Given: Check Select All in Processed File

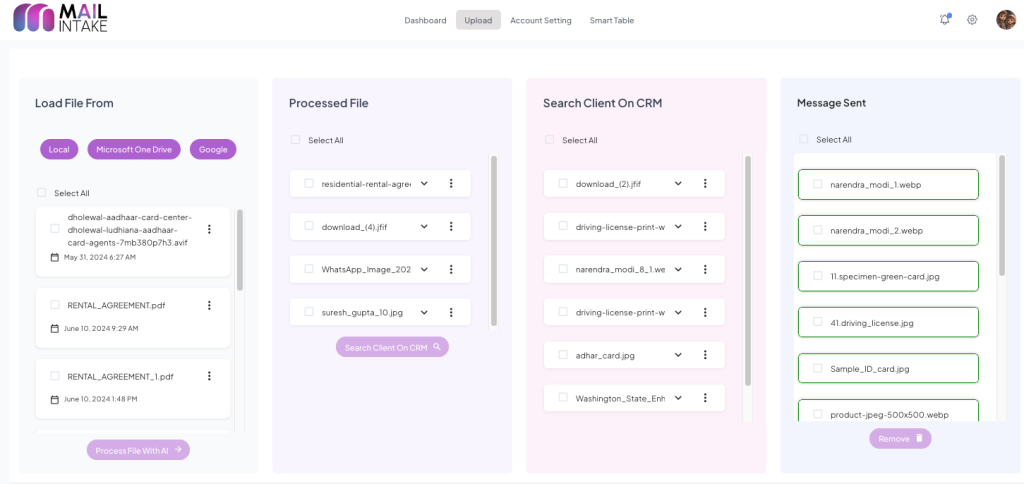Looking at the screenshot, I should [x=295, y=140].
